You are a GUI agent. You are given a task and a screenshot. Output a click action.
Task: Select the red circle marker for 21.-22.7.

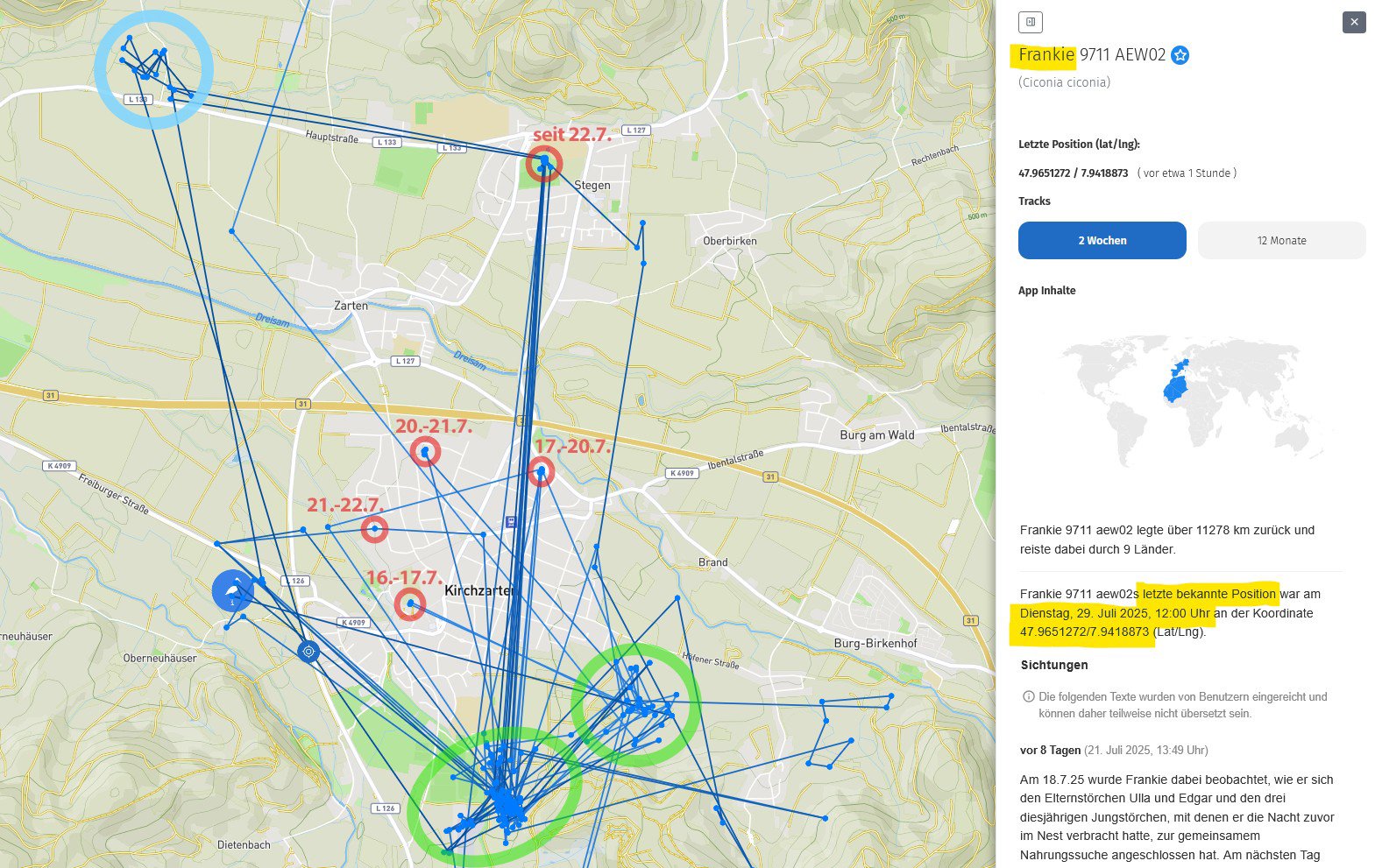click(x=374, y=529)
